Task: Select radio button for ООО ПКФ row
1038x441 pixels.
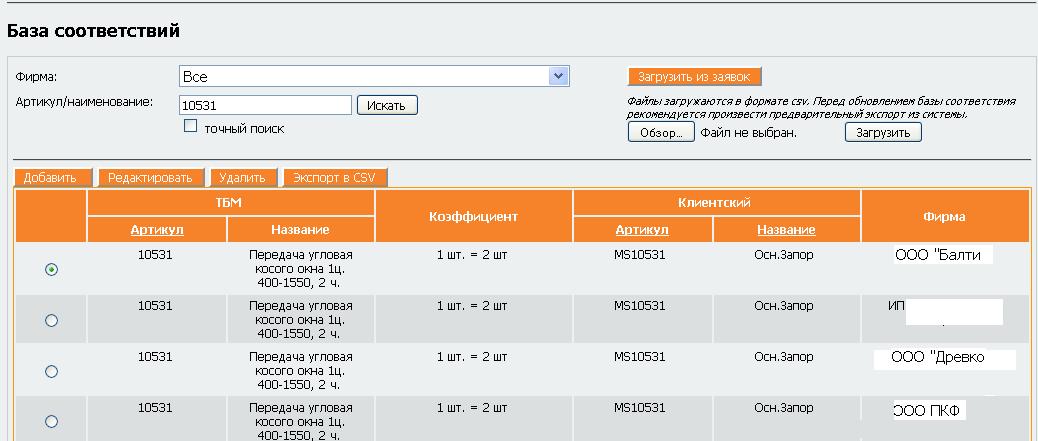Action: tap(52, 421)
